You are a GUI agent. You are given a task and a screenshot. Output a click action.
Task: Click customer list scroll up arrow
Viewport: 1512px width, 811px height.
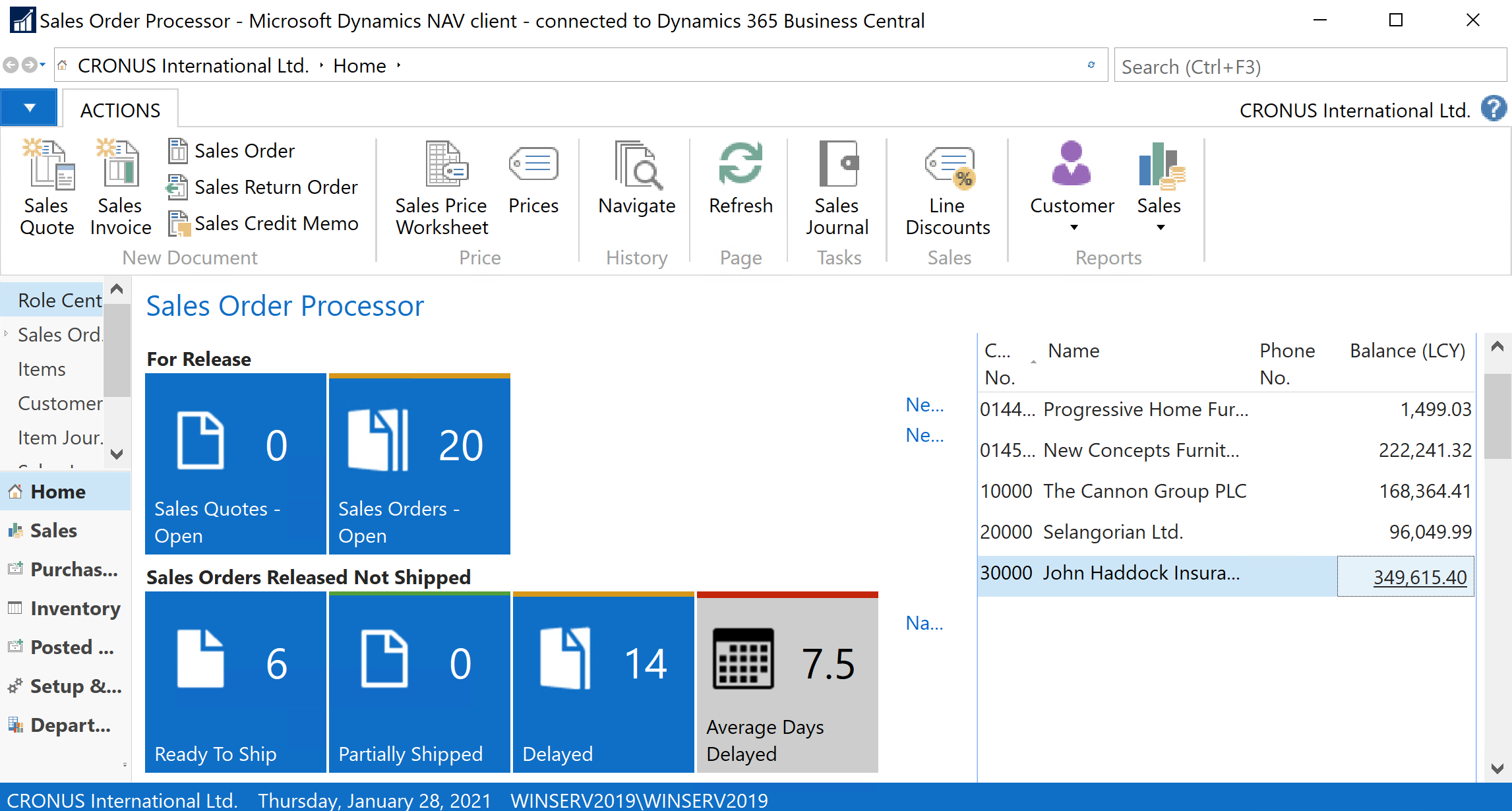1497,347
